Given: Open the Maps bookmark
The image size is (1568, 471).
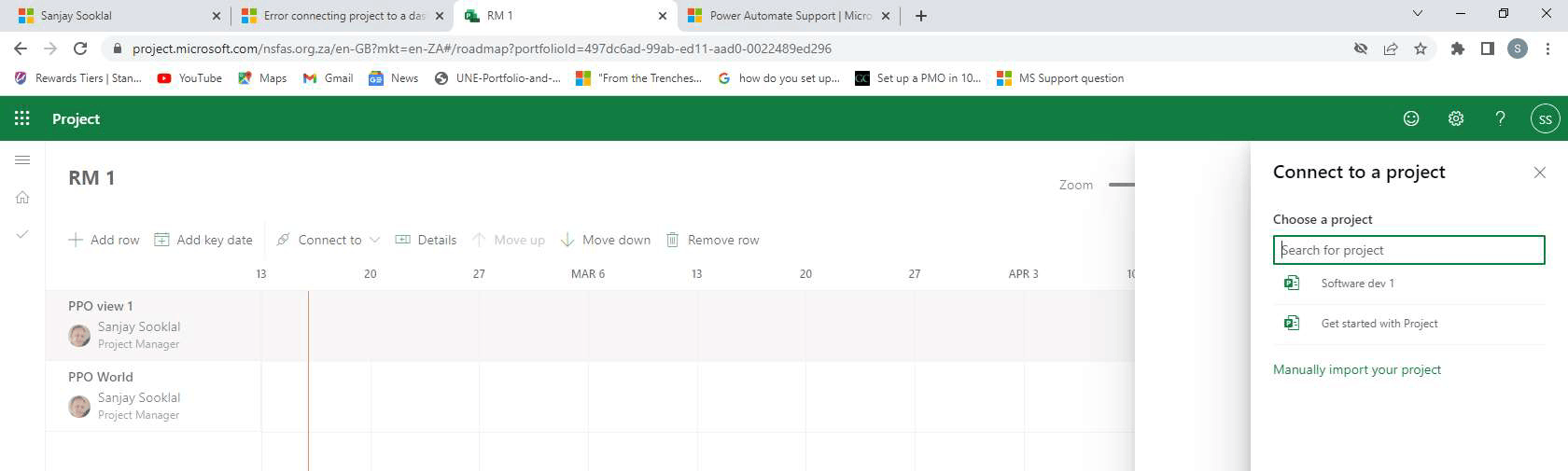Looking at the screenshot, I should (x=262, y=78).
